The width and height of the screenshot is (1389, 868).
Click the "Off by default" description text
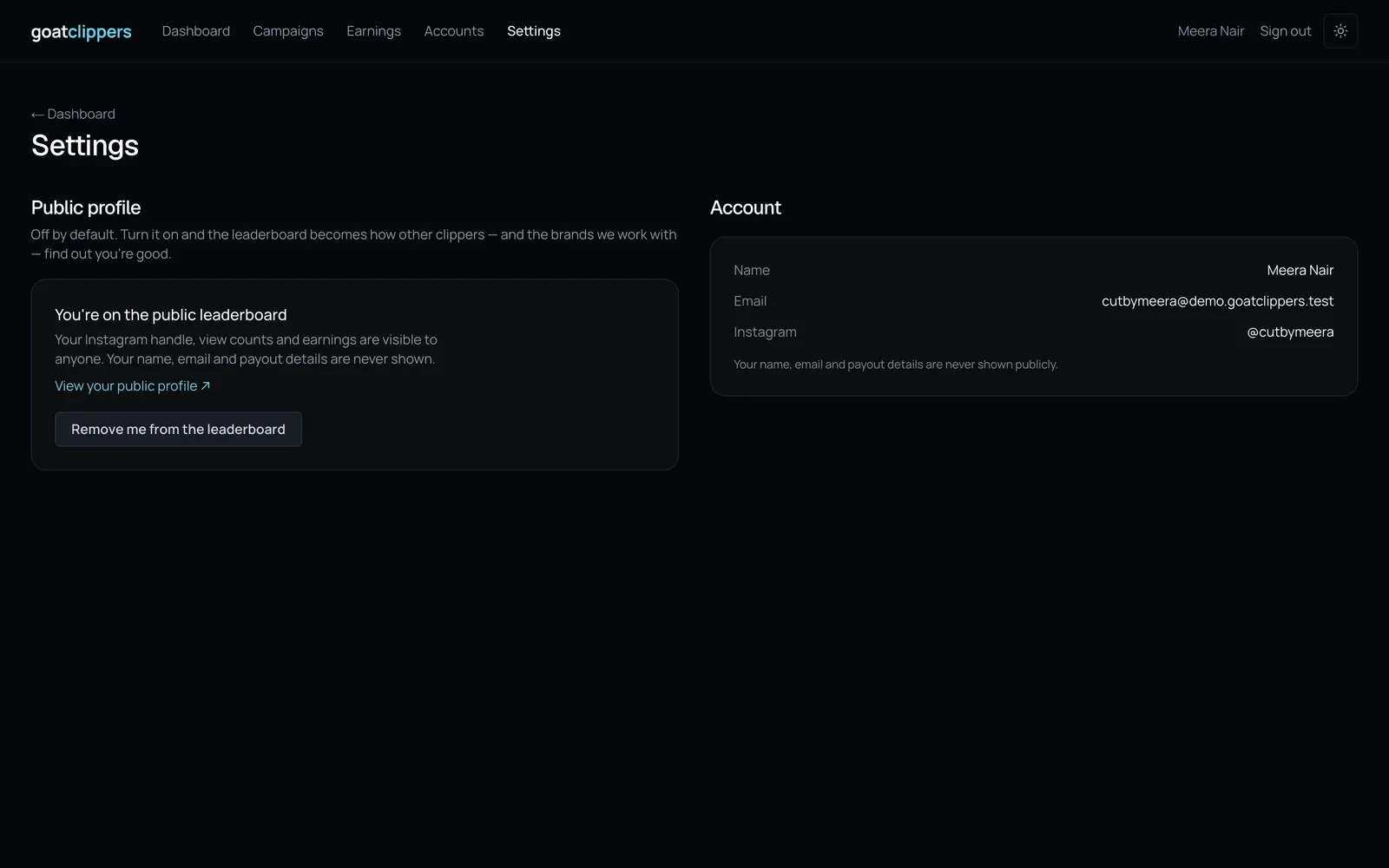(x=354, y=244)
